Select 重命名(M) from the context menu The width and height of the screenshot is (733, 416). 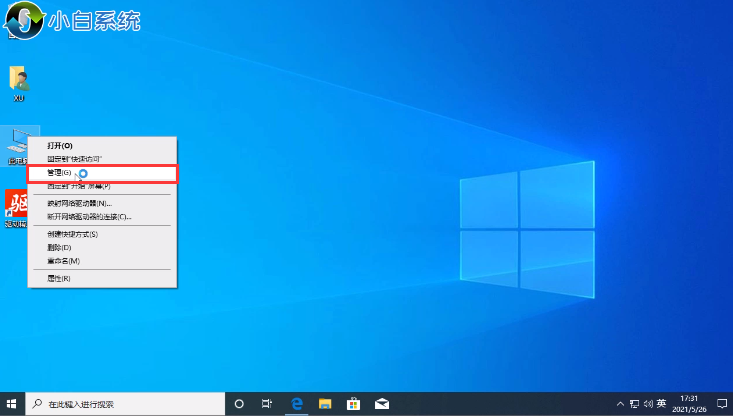pyautogui.click(x=63, y=260)
